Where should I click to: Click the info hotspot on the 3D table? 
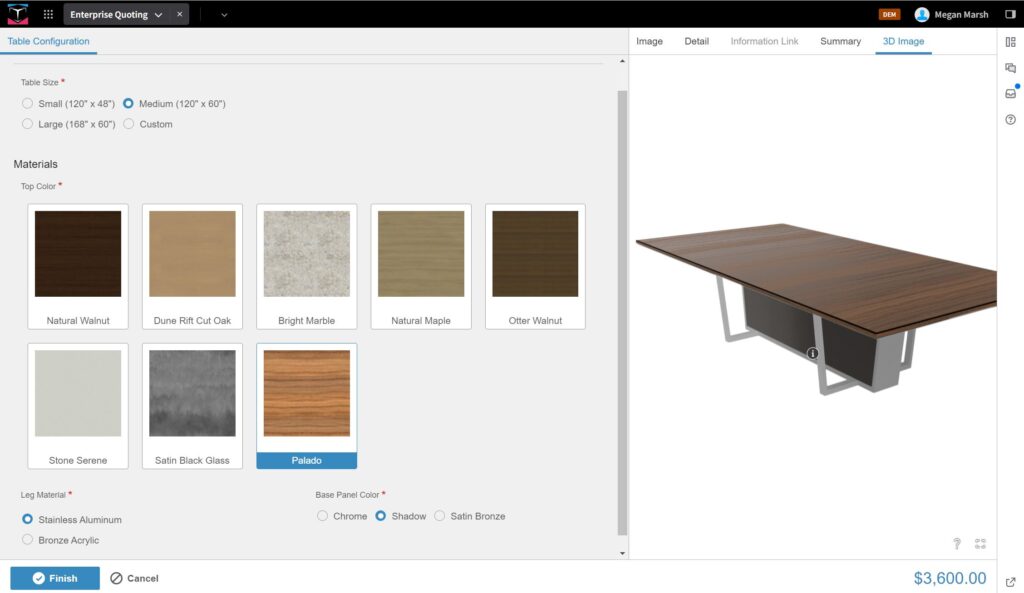click(812, 353)
